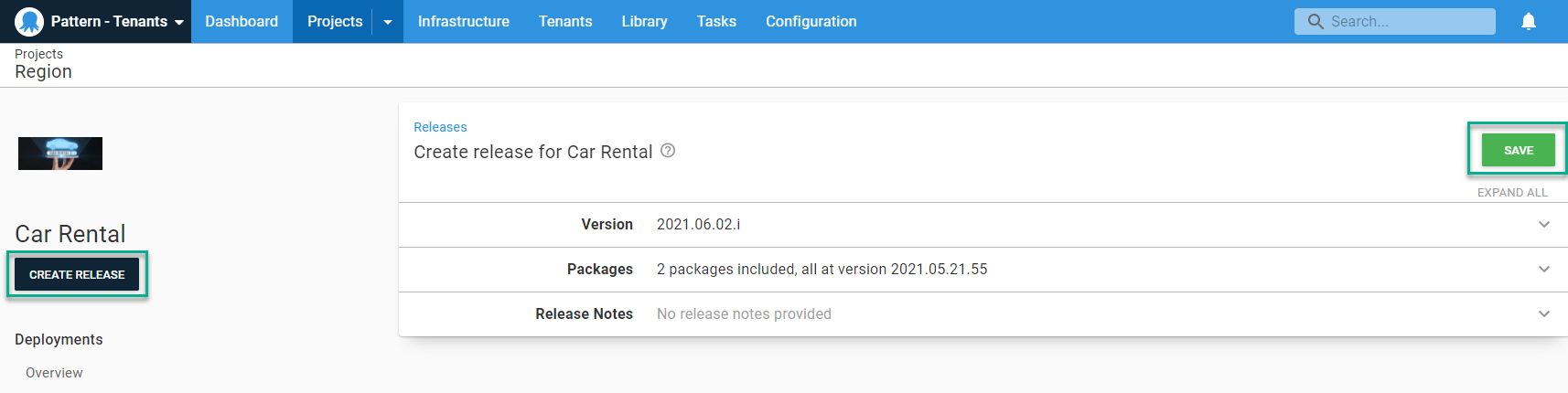The height and width of the screenshot is (393, 1568).
Task: Open the Projects menu dropdown arrow
Action: [x=388, y=22]
